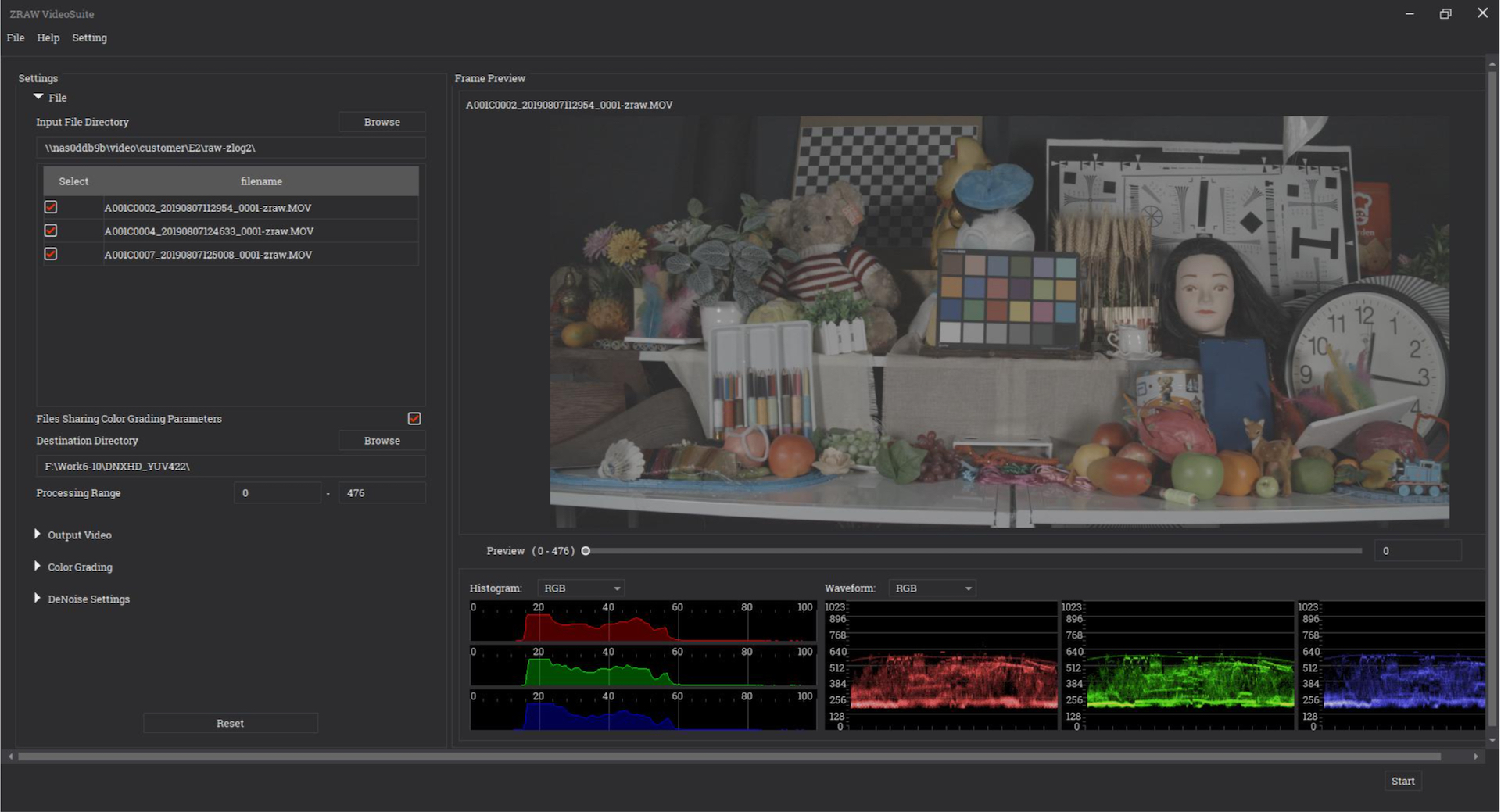Expand the Color Grading section

pyautogui.click(x=38, y=566)
